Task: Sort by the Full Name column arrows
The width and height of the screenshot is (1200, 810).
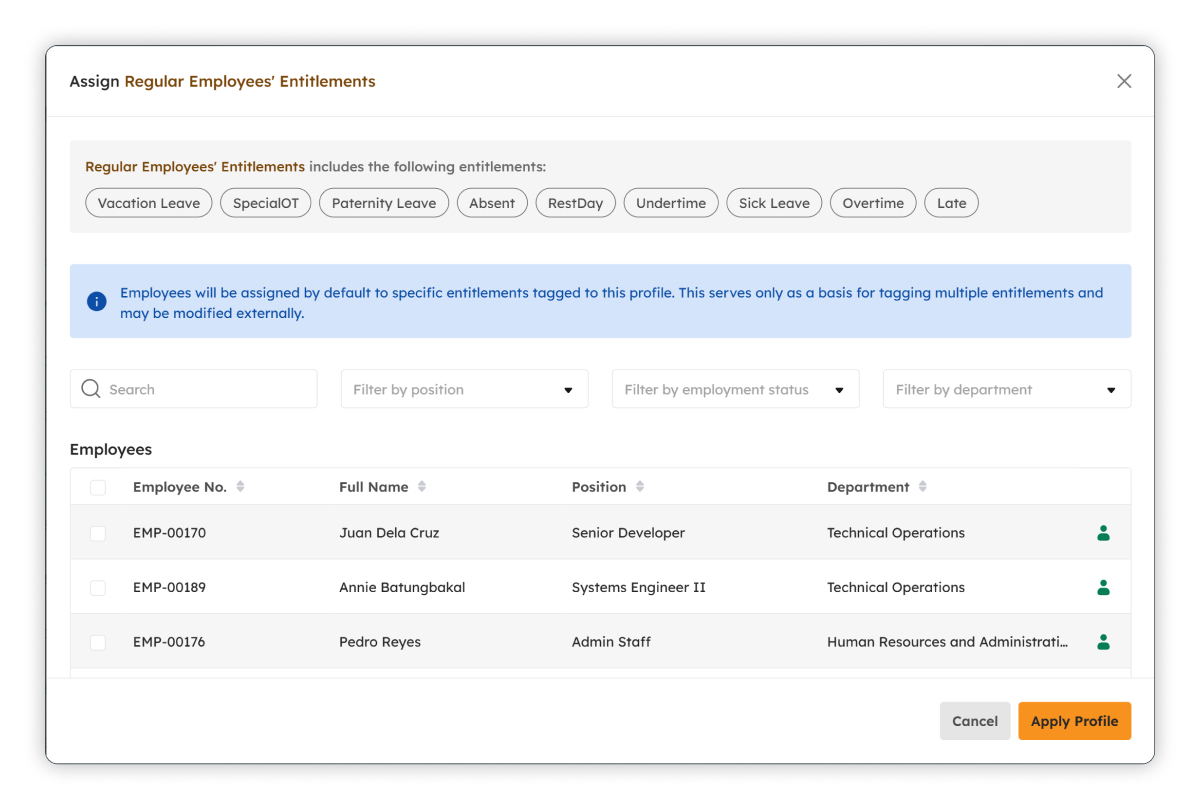Action: [x=422, y=487]
